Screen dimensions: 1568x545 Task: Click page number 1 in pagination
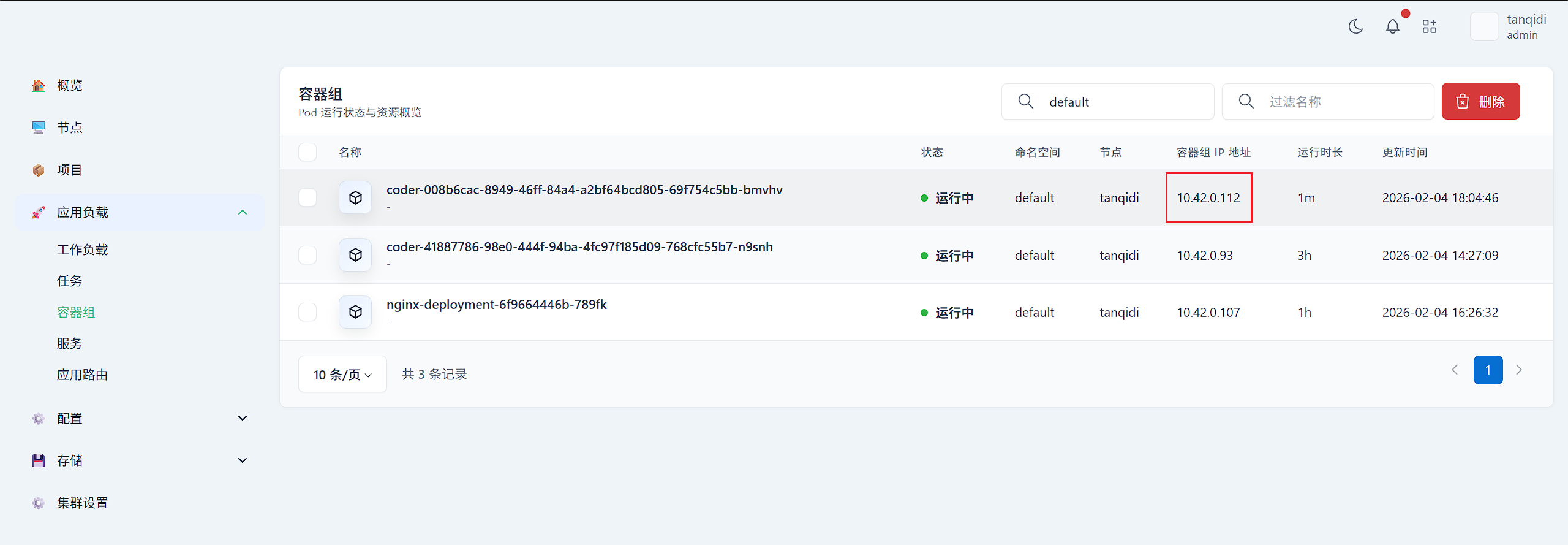(1488, 370)
